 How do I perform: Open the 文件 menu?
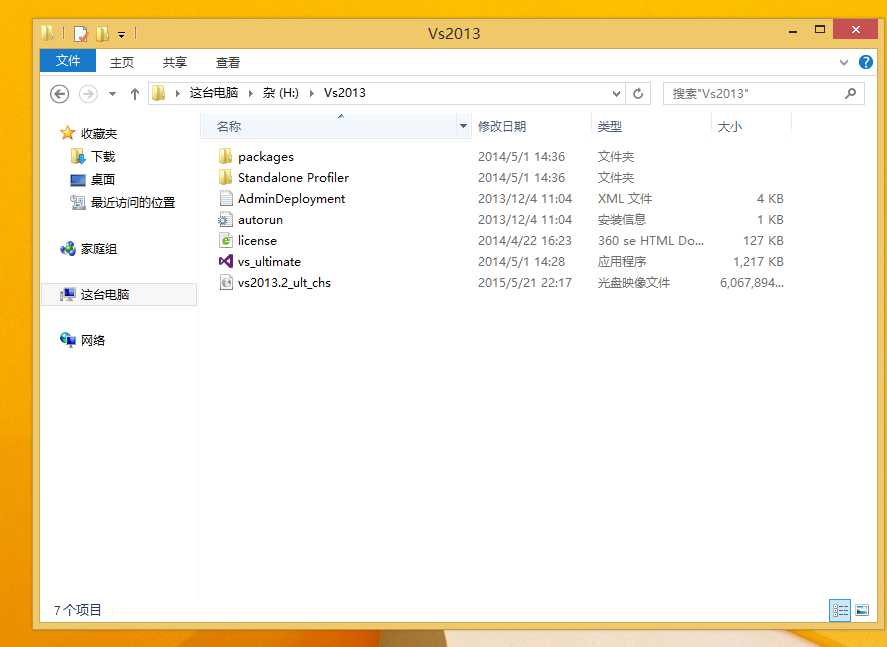point(68,61)
